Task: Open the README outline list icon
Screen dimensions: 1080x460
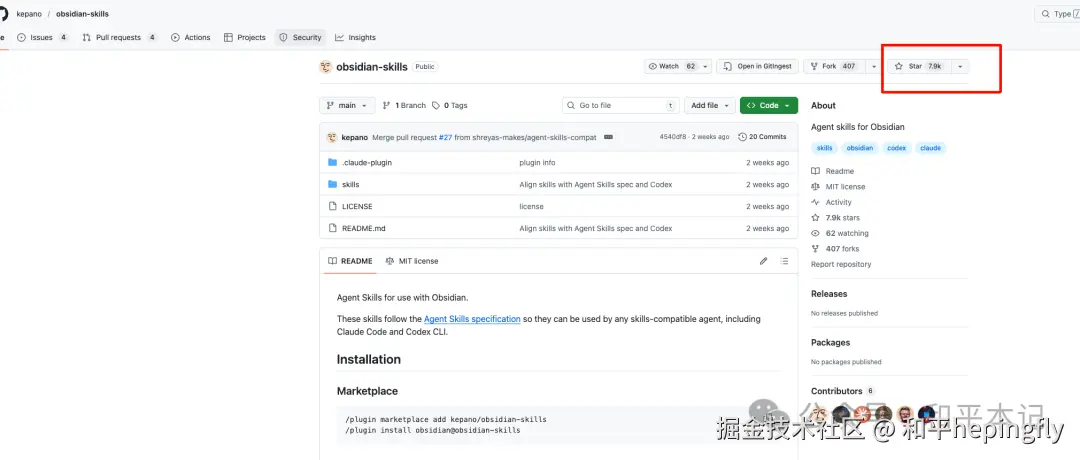Action: tap(784, 261)
